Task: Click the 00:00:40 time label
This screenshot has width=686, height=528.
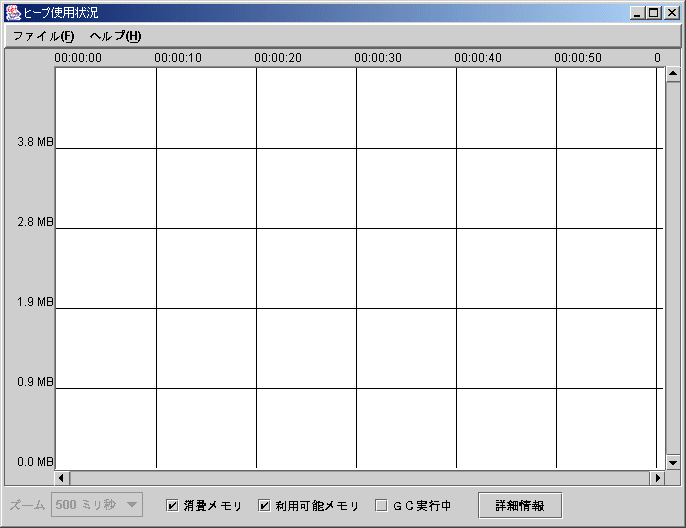Action: (x=478, y=58)
